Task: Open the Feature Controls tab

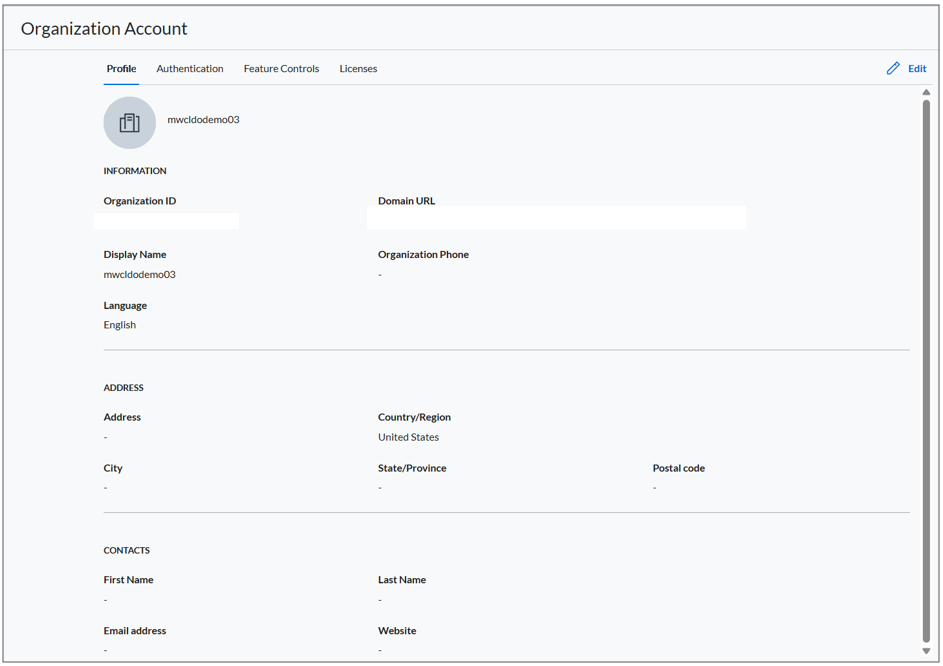Action: (x=281, y=69)
